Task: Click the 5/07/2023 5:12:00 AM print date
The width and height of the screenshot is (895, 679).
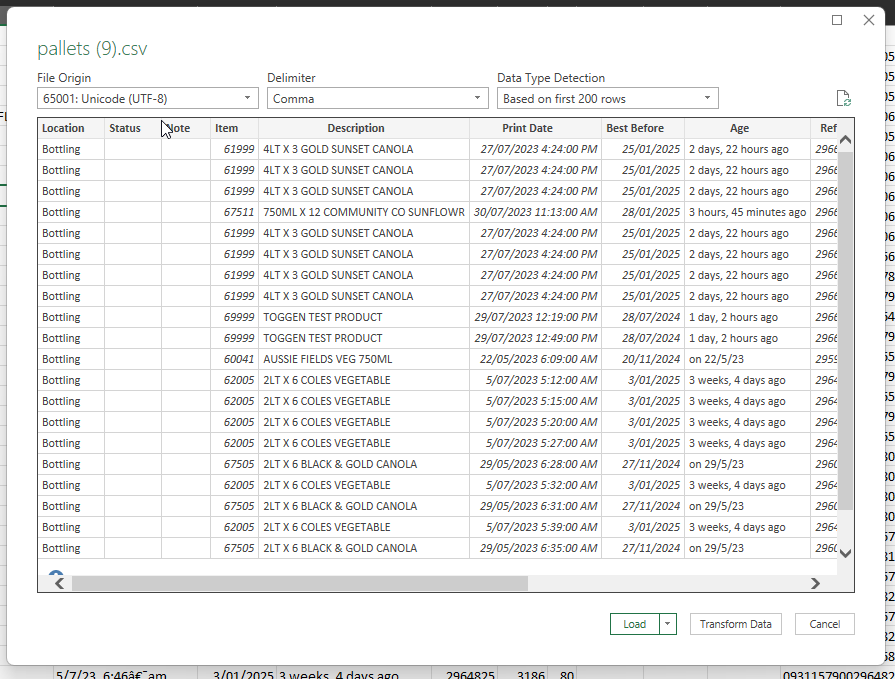Action: (x=535, y=380)
